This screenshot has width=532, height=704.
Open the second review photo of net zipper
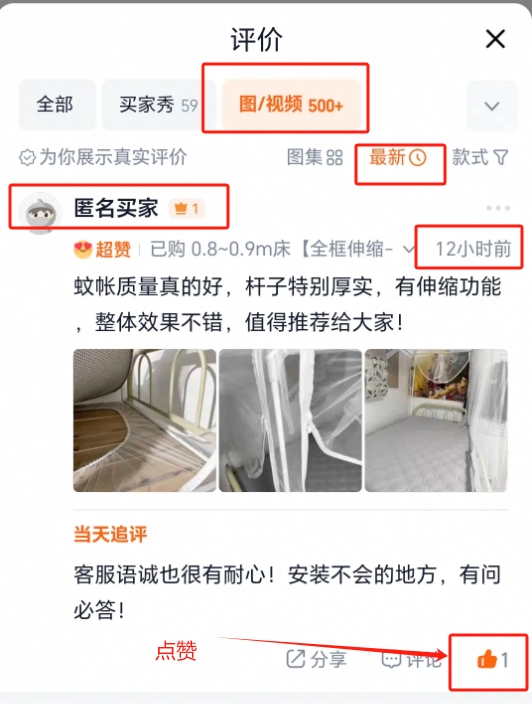click(x=290, y=420)
